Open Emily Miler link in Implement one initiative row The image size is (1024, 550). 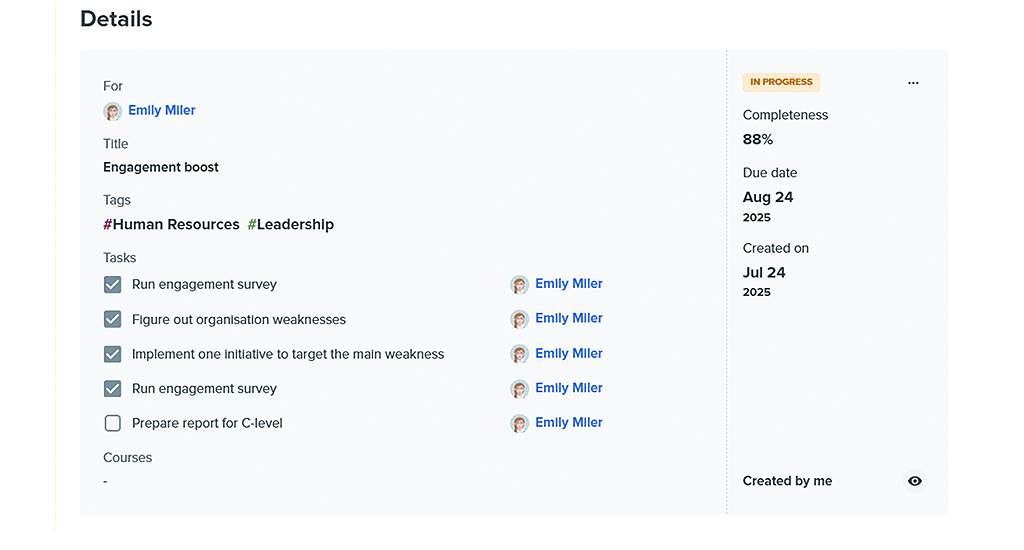pyautogui.click(x=569, y=353)
